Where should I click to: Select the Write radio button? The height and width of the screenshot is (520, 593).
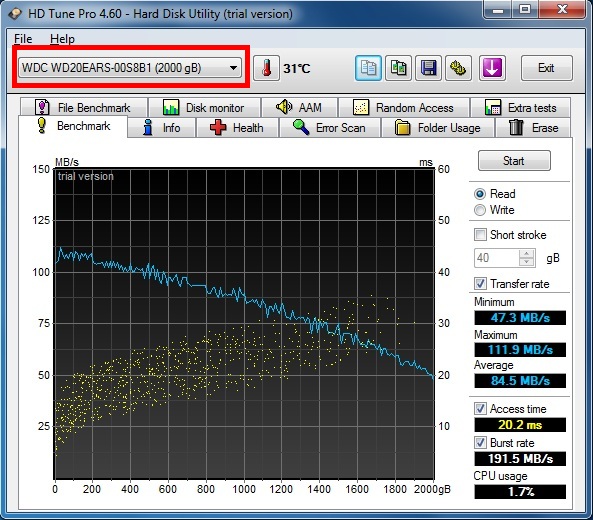pyautogui.click(x=480, y=210)
